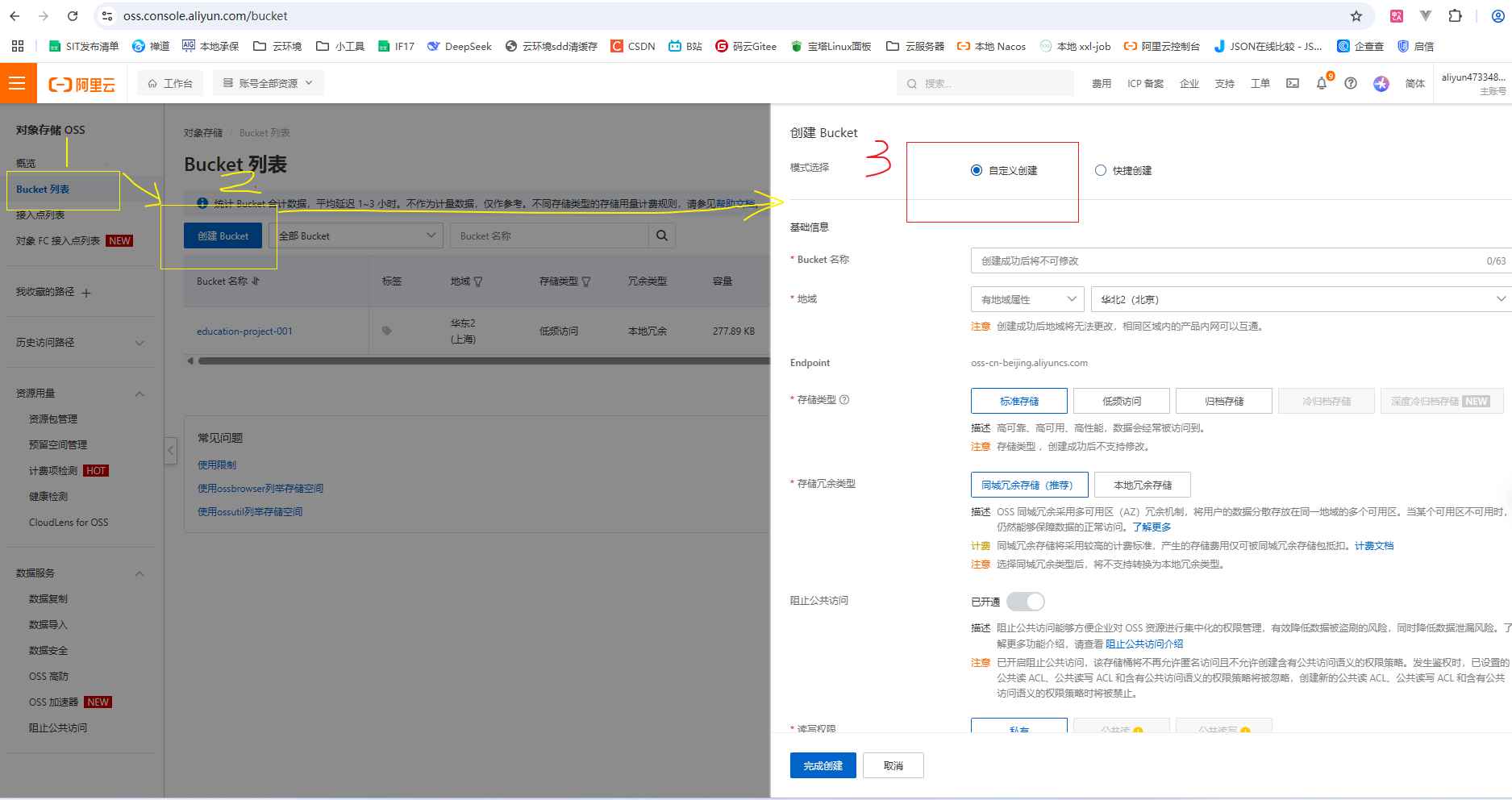Viewport: 1512px width, 800px height.
Task: Sort by Bucket 名称 column icon
Action: 256,281
